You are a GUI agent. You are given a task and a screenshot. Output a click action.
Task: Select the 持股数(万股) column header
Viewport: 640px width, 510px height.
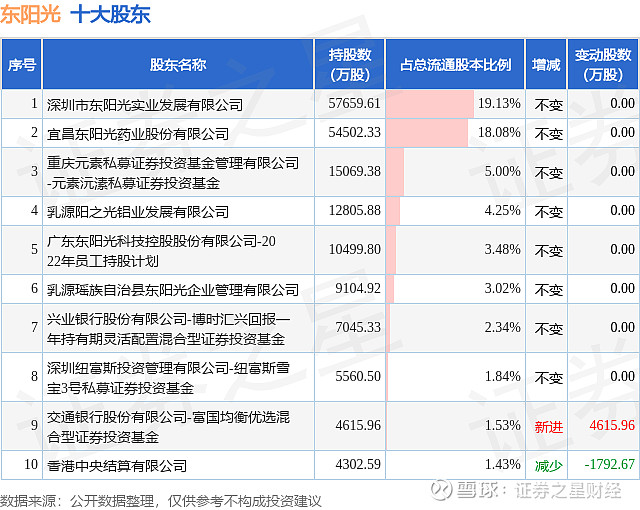[x=349, y=64]
